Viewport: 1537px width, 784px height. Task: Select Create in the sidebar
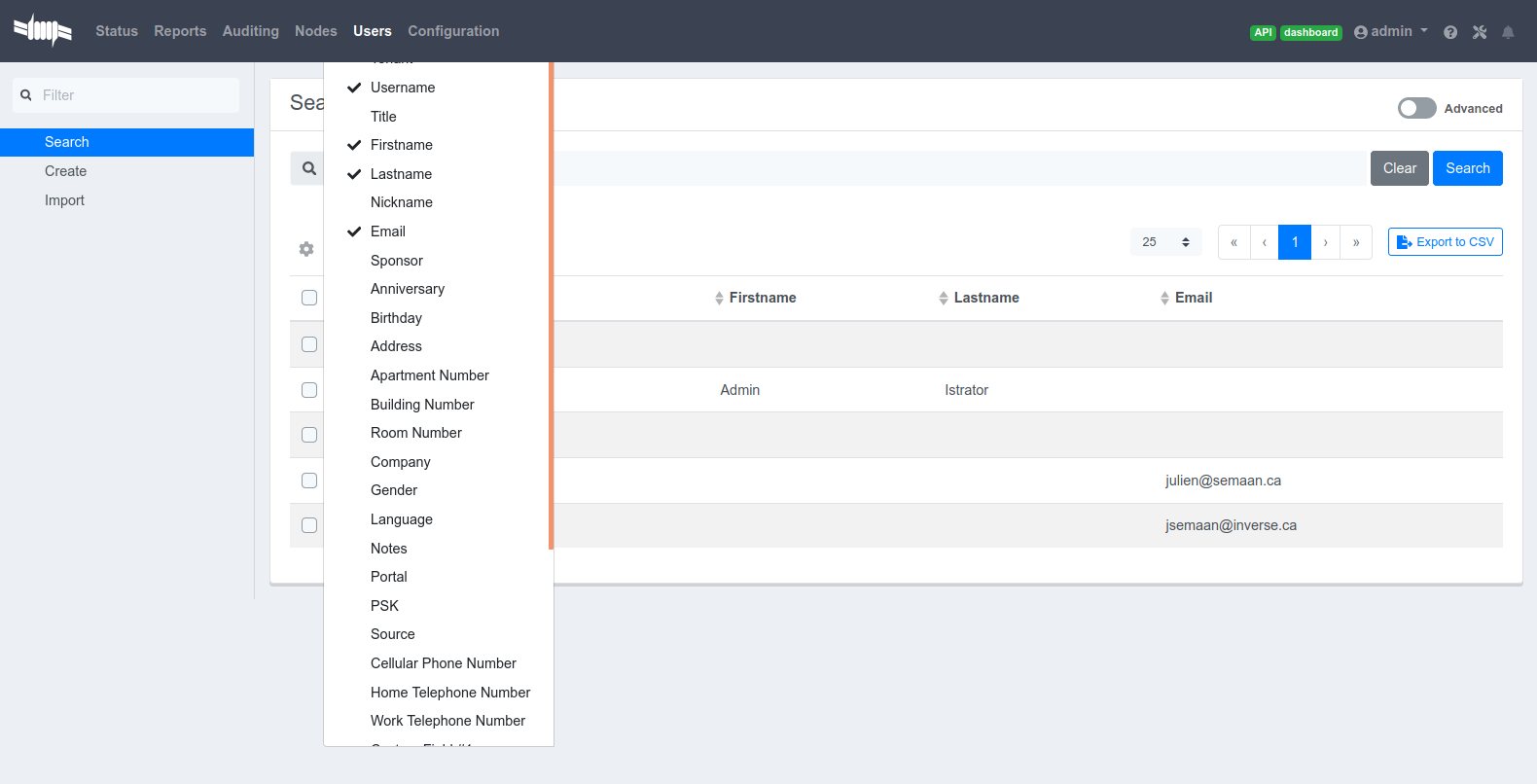tap(126, 171)
